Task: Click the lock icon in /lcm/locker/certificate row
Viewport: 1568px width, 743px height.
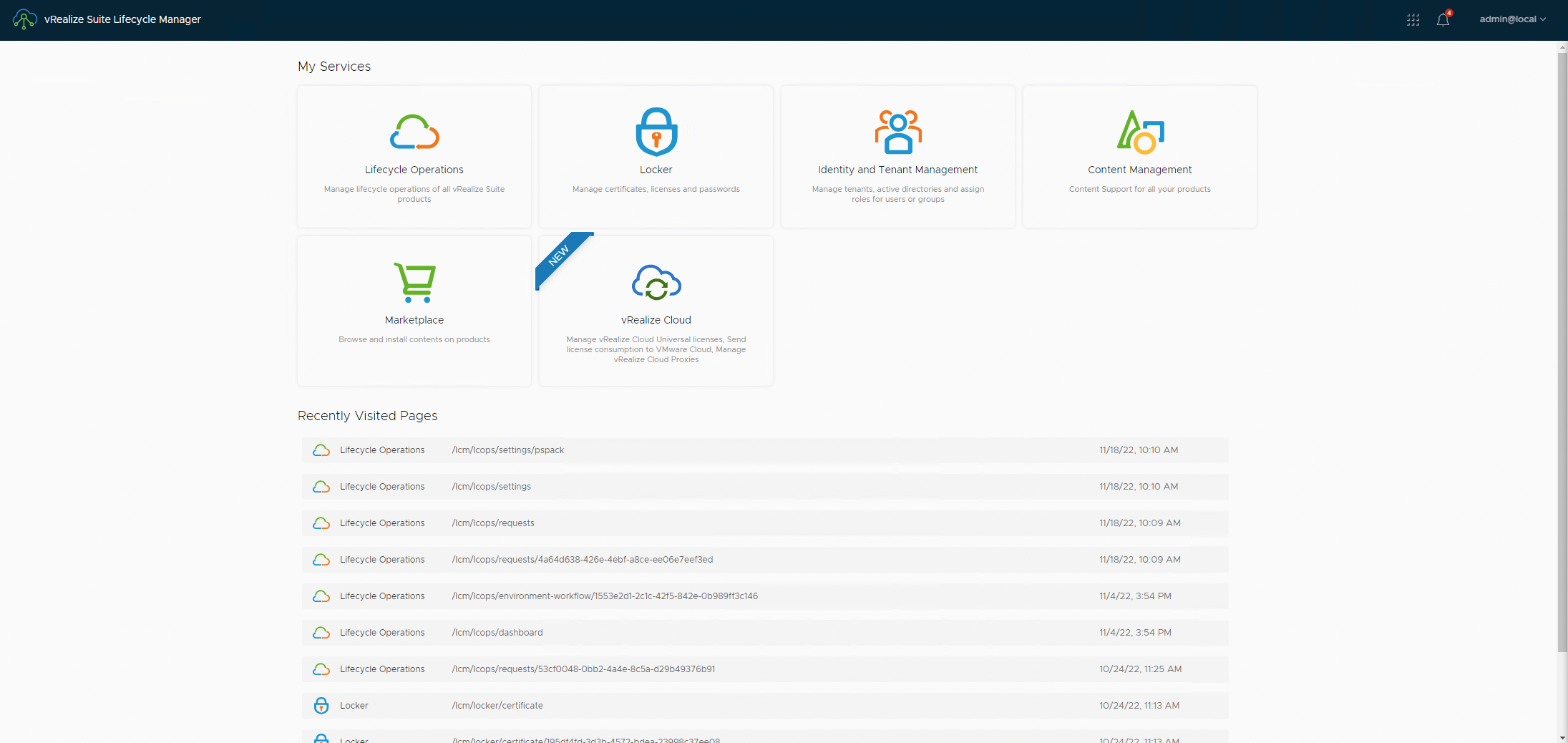Action: coord(321,706)
